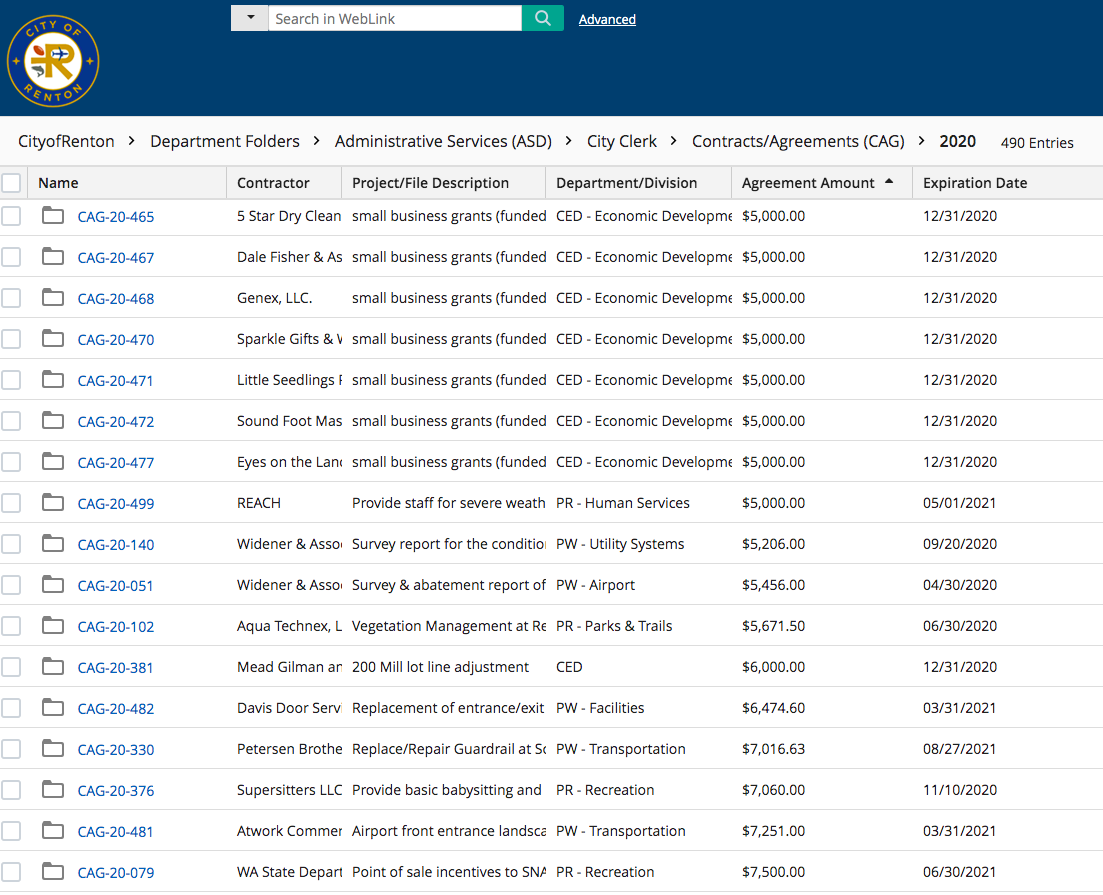Open the Advanced search link
The height and width of the screenshot is (895, 1103).
[x=607, y=19]
